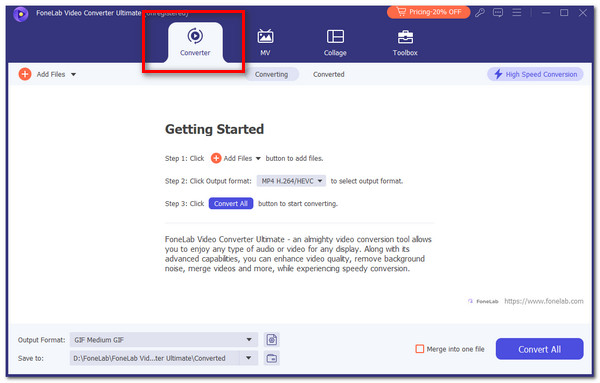Open the output folder icon
The width and height of the screenshot is (600, 383).
(272, 359)
